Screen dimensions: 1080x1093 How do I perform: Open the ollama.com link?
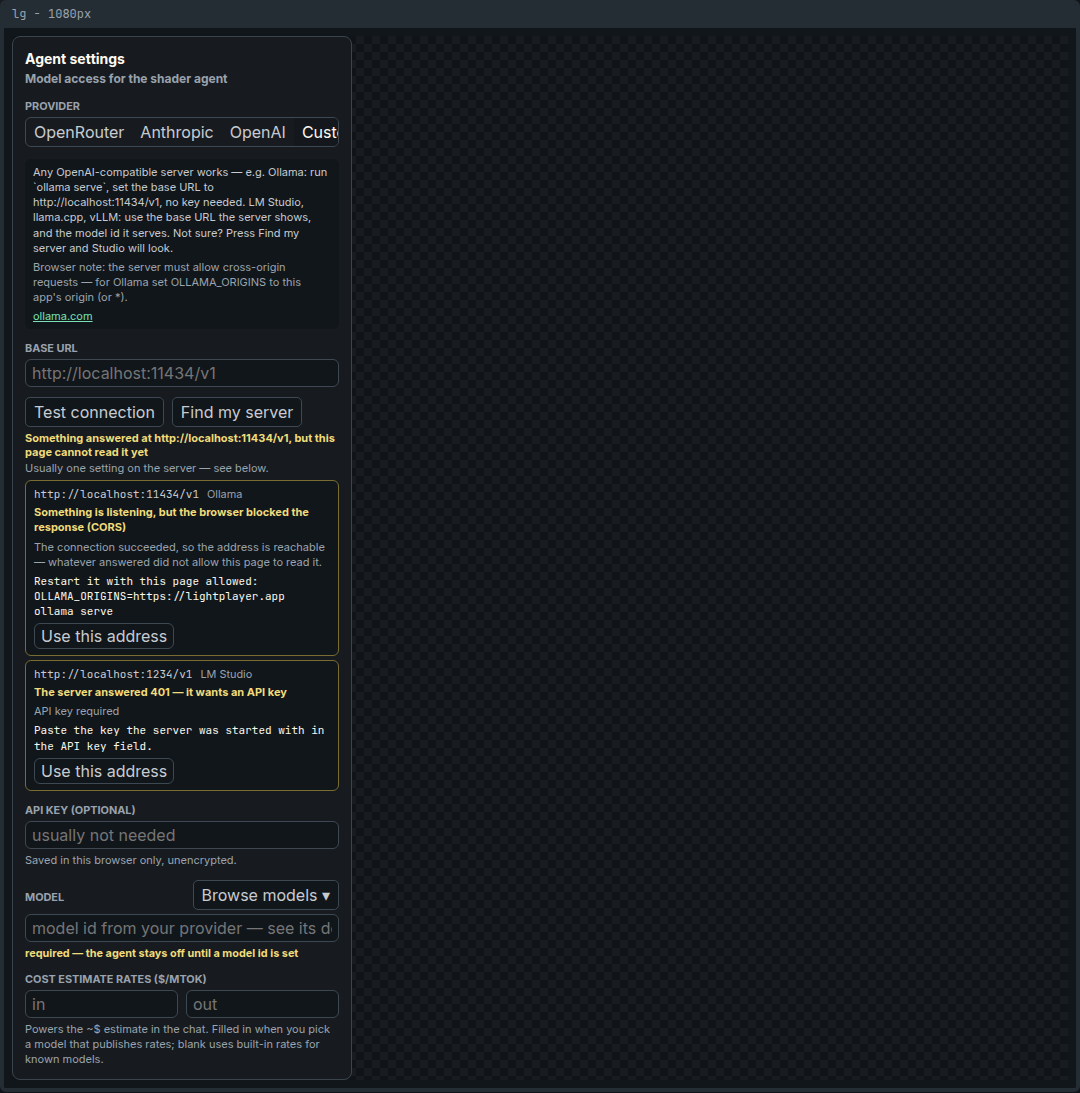[x=63, y=316]
